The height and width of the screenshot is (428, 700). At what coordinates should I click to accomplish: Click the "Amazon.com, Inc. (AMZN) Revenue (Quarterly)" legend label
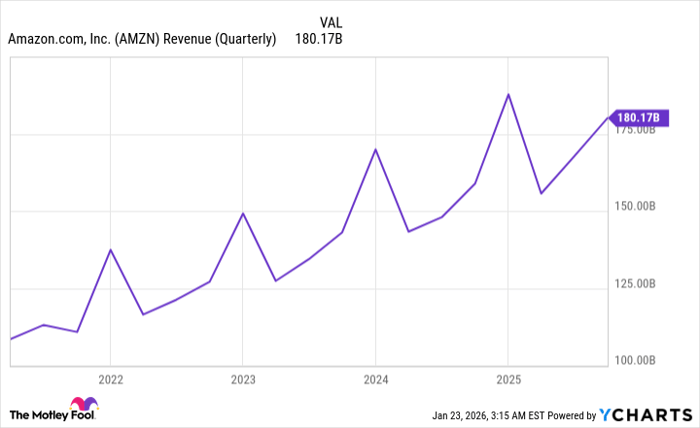click(x=142, y=39)
